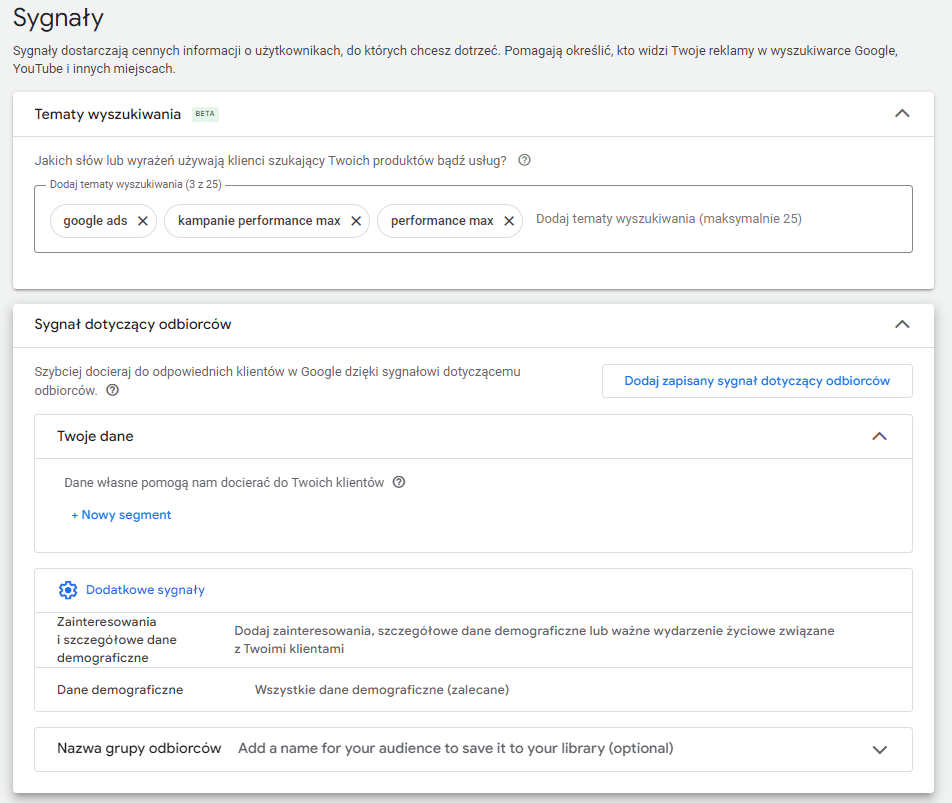
Task: Click the BETA badge next to Tematy wyszukiwania
Action: click(x=205, y=114)
